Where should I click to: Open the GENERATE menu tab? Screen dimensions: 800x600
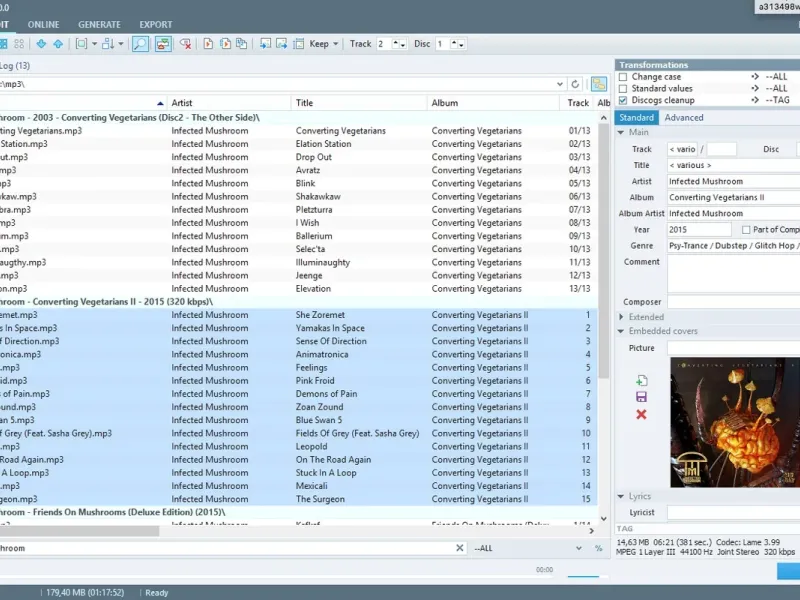pyautogui.click(x=99, y=24)
